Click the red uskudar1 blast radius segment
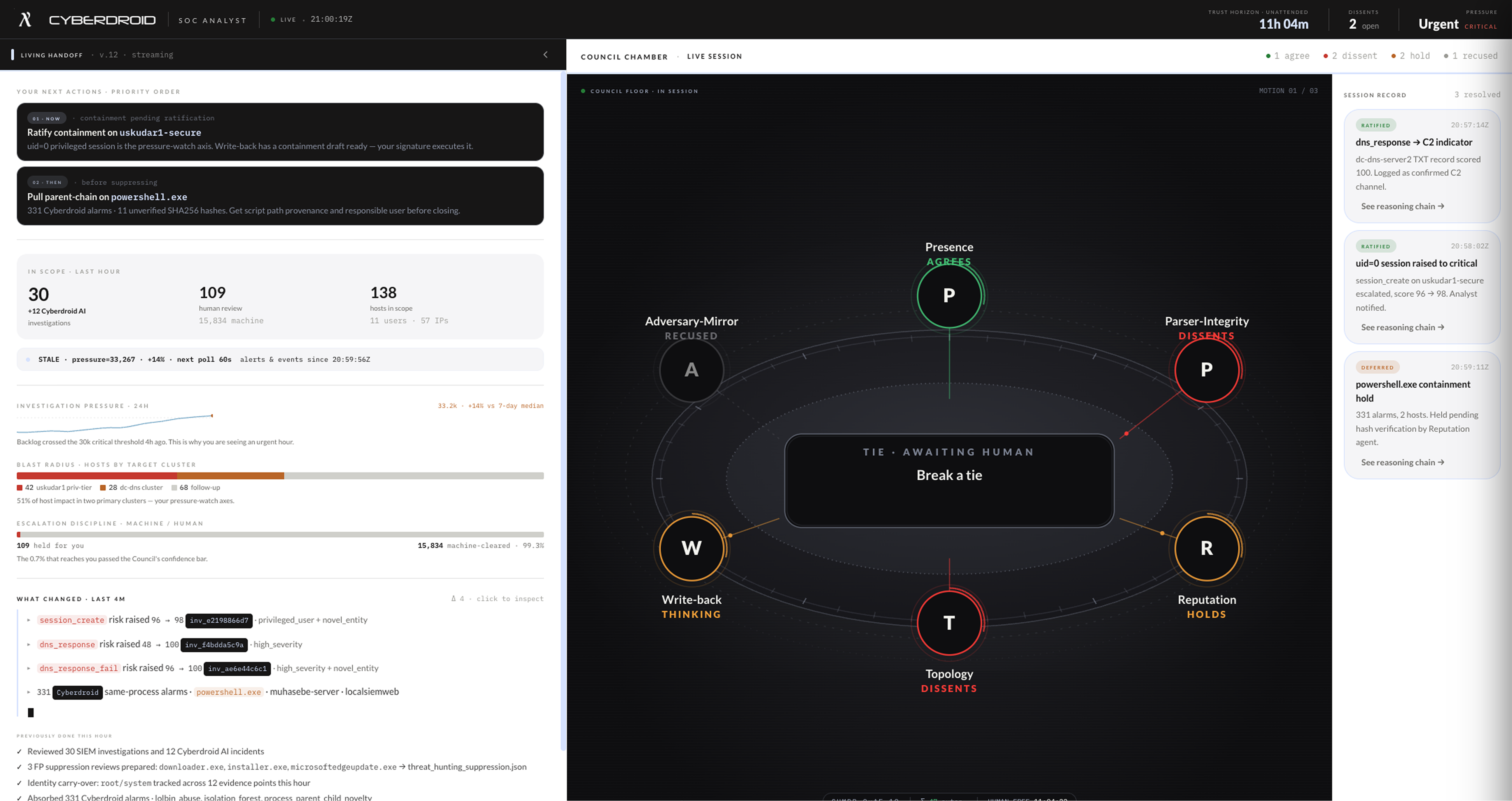The width and height of the screenshot is (1512, 801). pos(97,476)
